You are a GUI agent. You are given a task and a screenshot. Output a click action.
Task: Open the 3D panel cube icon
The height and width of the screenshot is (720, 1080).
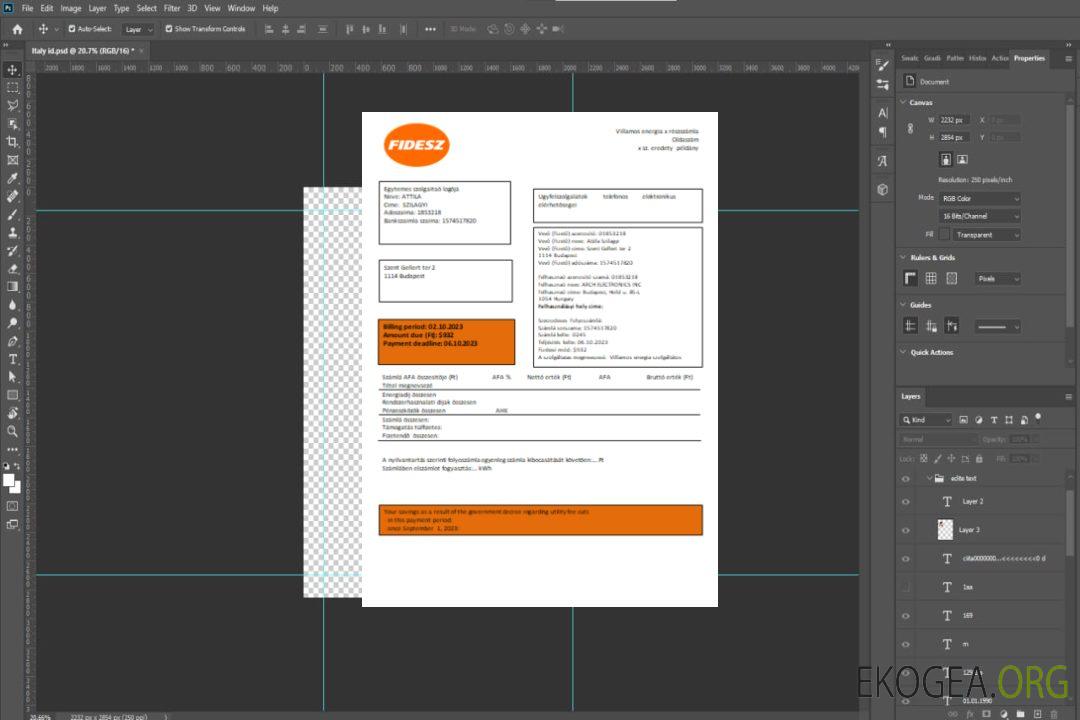(883, 189)
